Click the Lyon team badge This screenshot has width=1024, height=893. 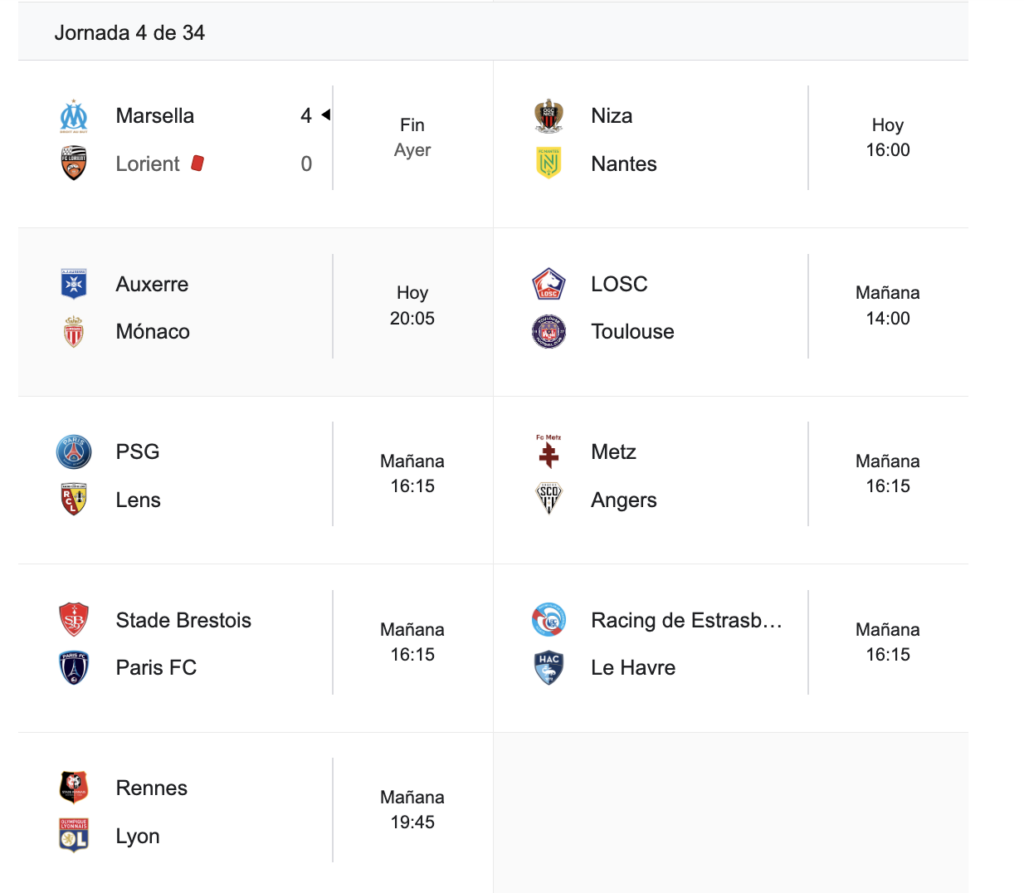tap(73, 836)
